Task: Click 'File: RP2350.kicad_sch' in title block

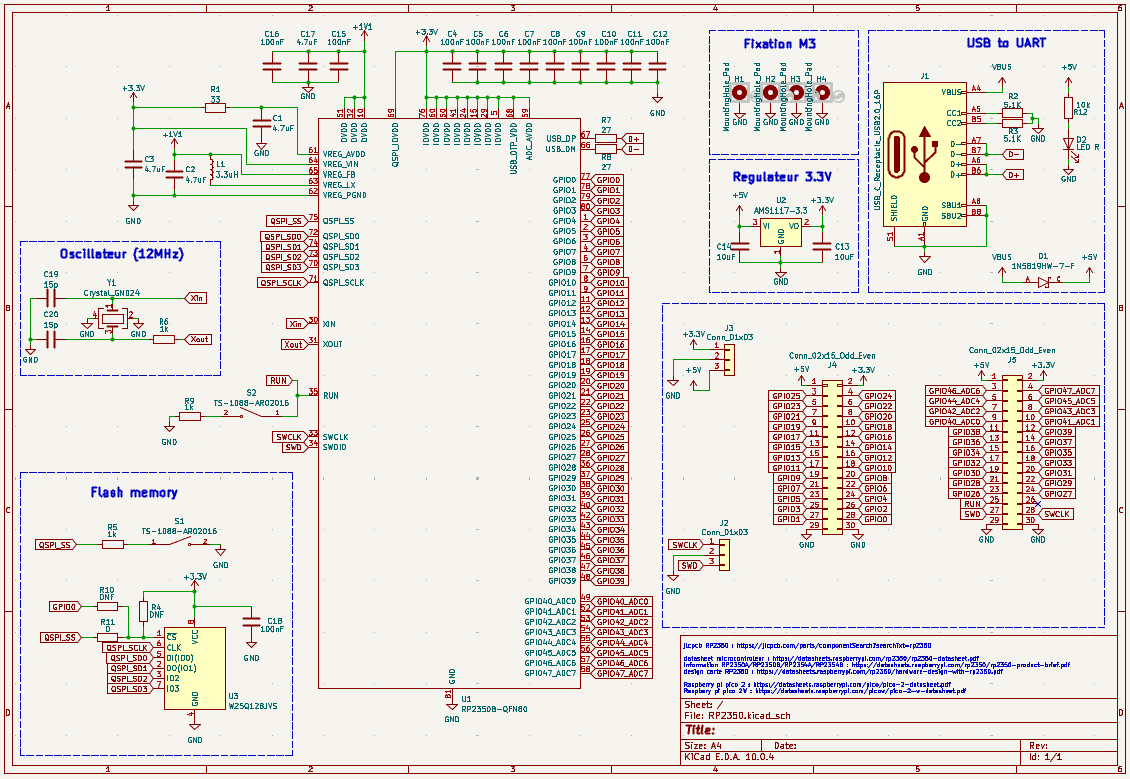Action: [737, 716]
